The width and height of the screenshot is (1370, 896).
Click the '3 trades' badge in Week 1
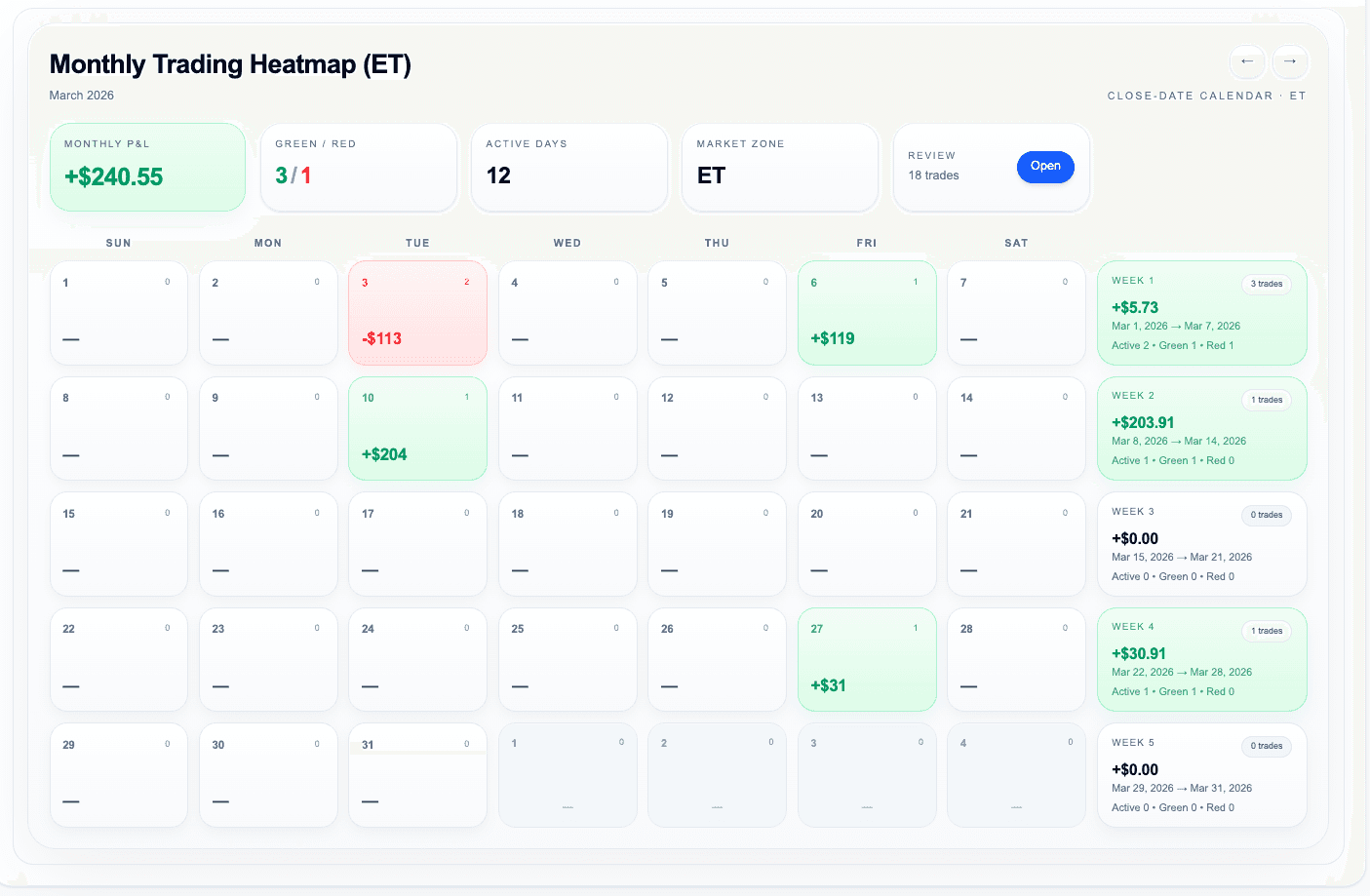coord(1267,285)
